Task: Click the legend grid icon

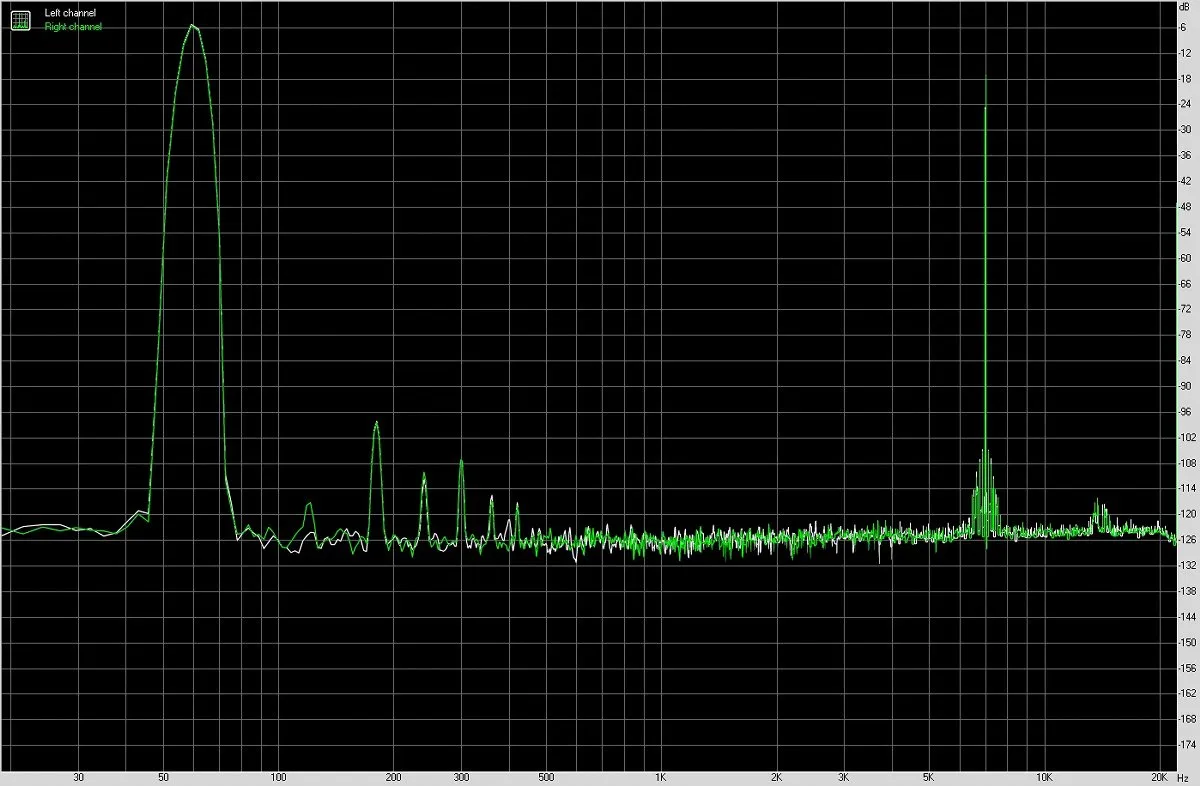Action: pos(21,19)
